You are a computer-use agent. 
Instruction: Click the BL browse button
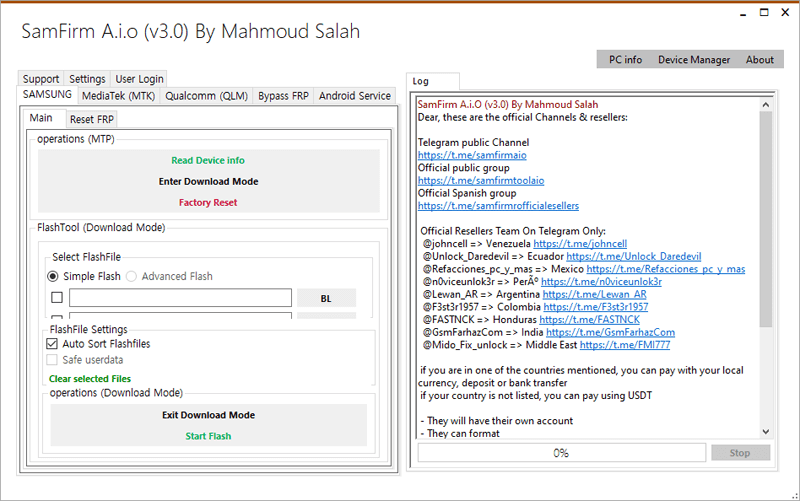(326, 298)
